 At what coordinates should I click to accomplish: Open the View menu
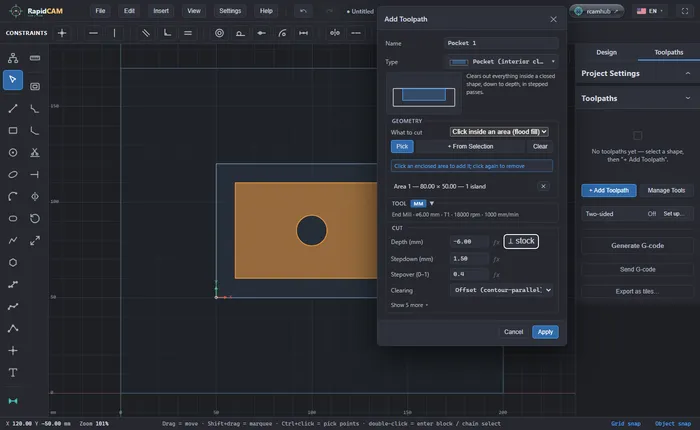[194, 11]
